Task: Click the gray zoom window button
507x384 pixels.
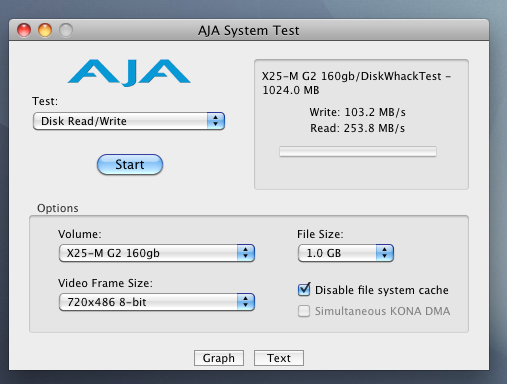Action: [x=66, y=30]
